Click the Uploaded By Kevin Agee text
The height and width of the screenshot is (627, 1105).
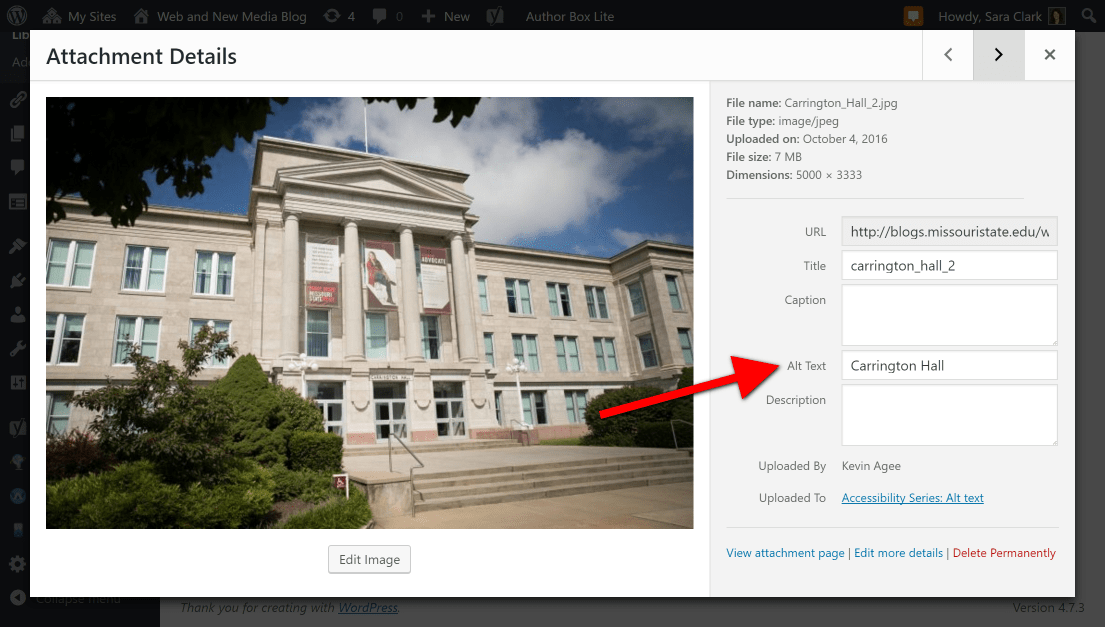[871, 466]
